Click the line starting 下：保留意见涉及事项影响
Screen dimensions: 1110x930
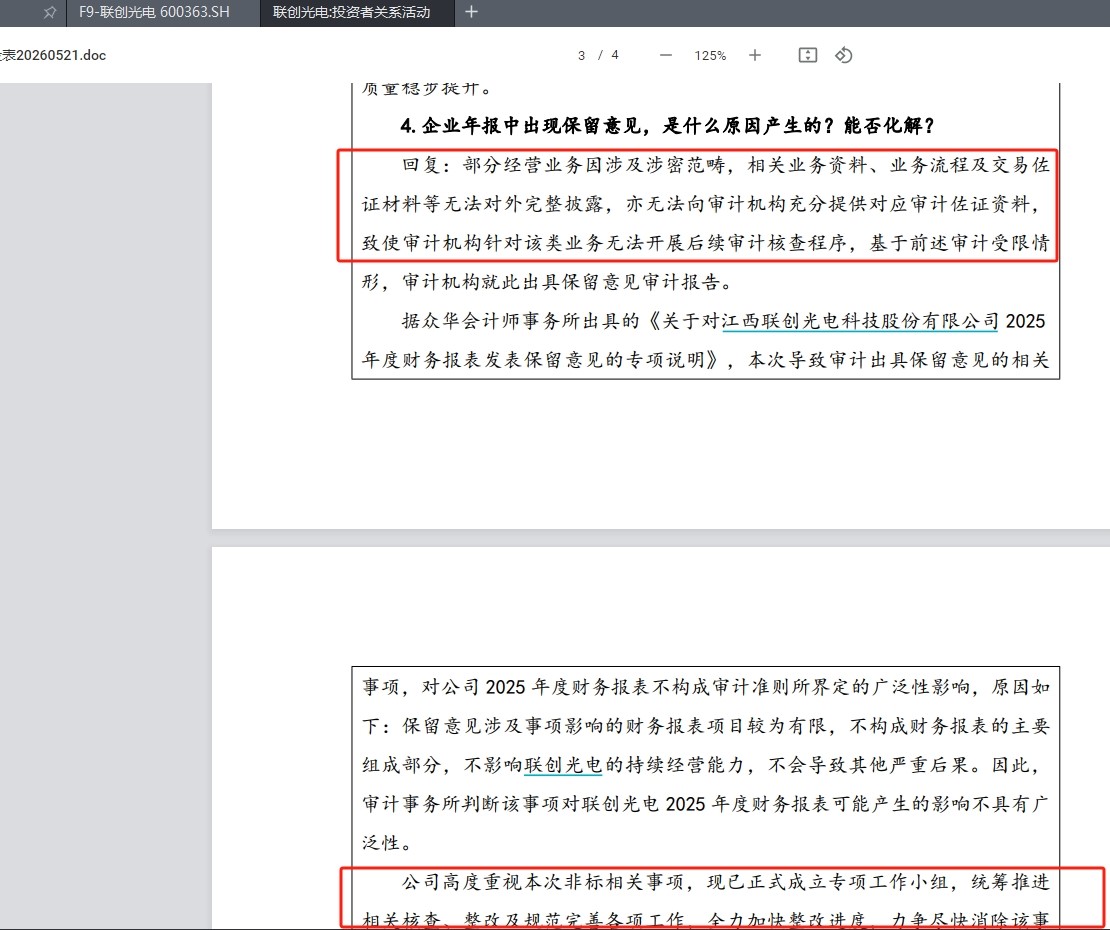pos(706,726)
